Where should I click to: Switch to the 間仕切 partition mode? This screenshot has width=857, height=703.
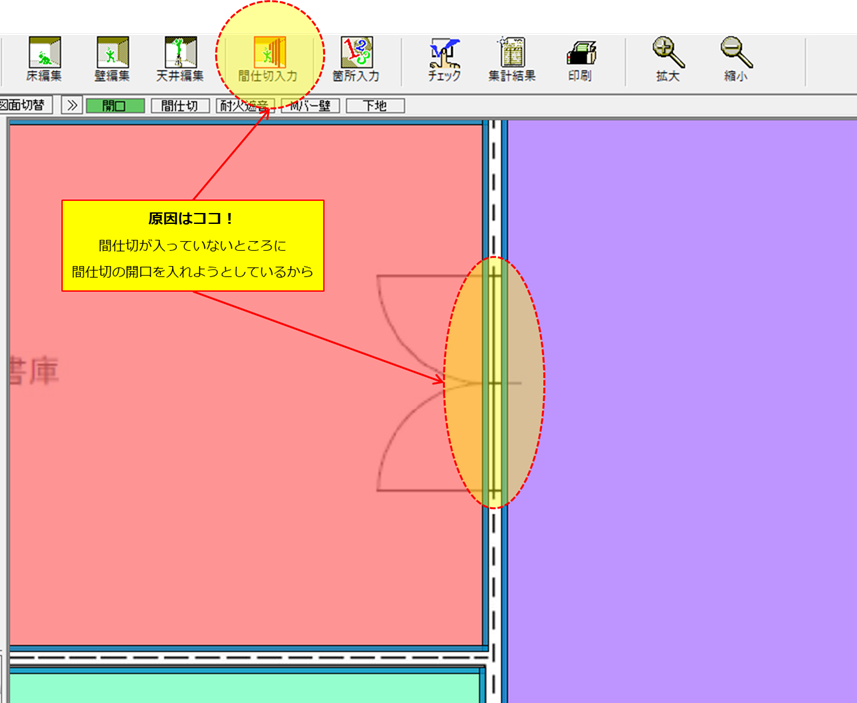tap(180, 105)
